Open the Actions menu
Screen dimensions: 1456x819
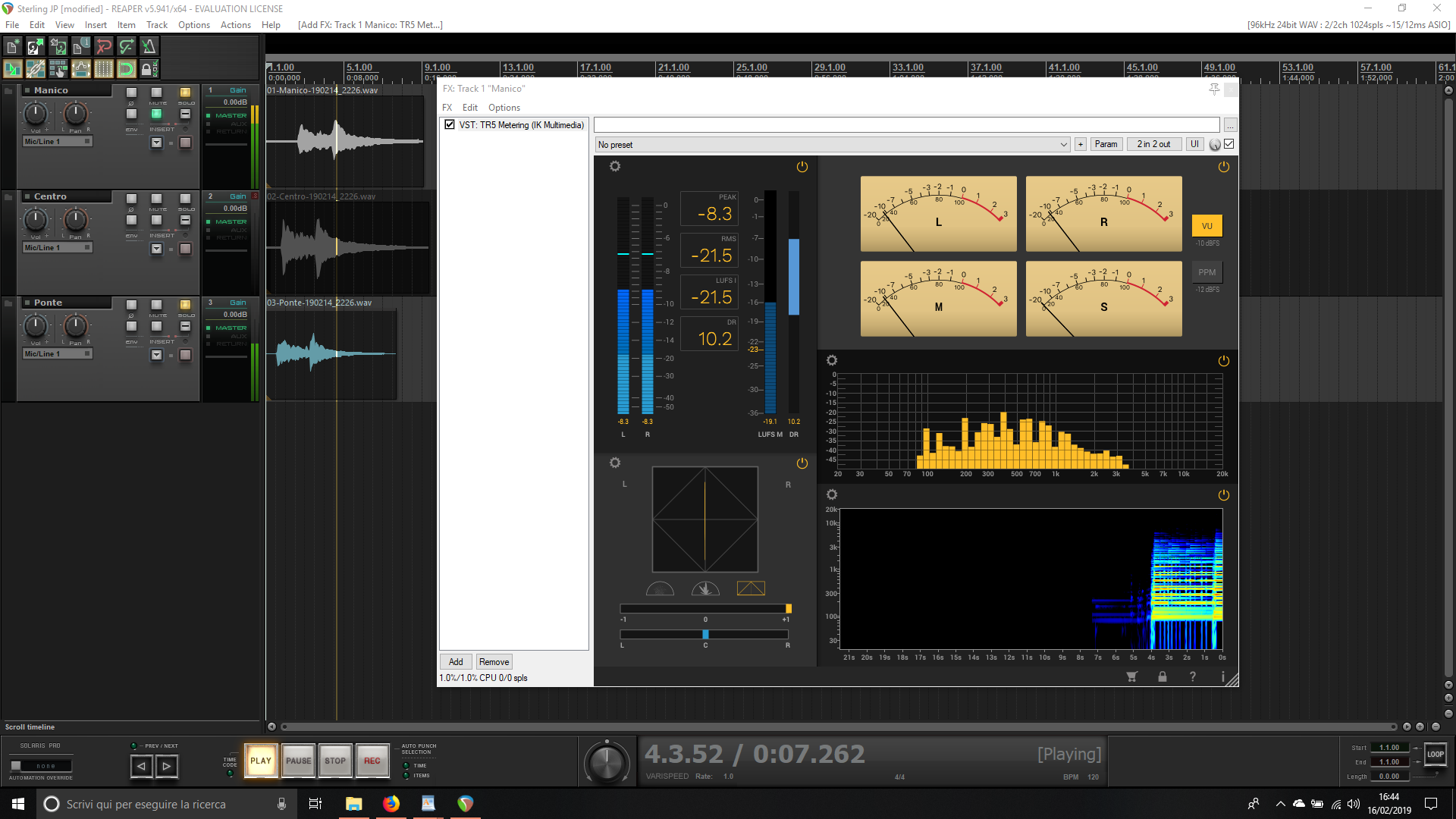click(x=235, y=25)
